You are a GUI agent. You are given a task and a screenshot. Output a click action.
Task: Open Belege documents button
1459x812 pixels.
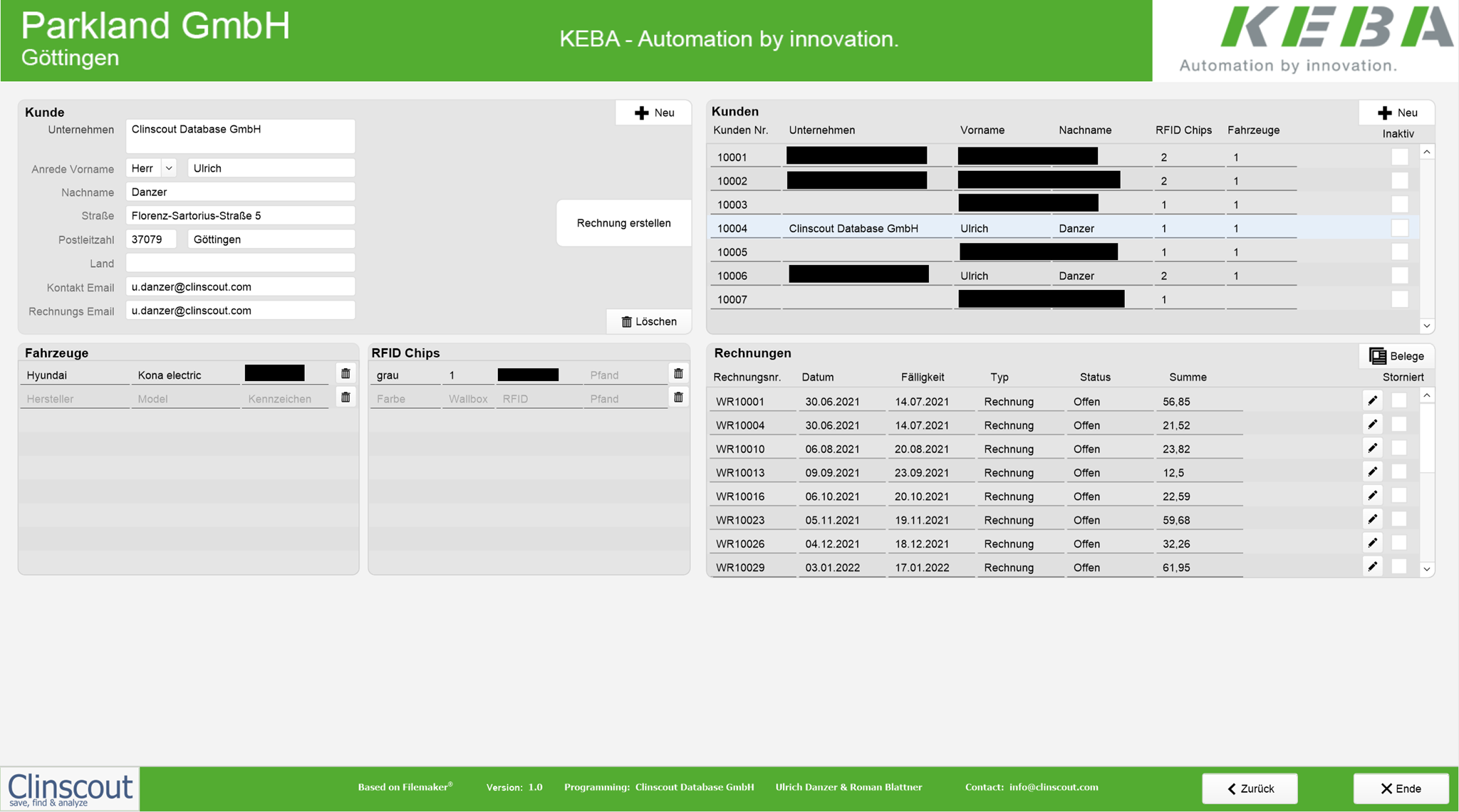click(1396, 355)
